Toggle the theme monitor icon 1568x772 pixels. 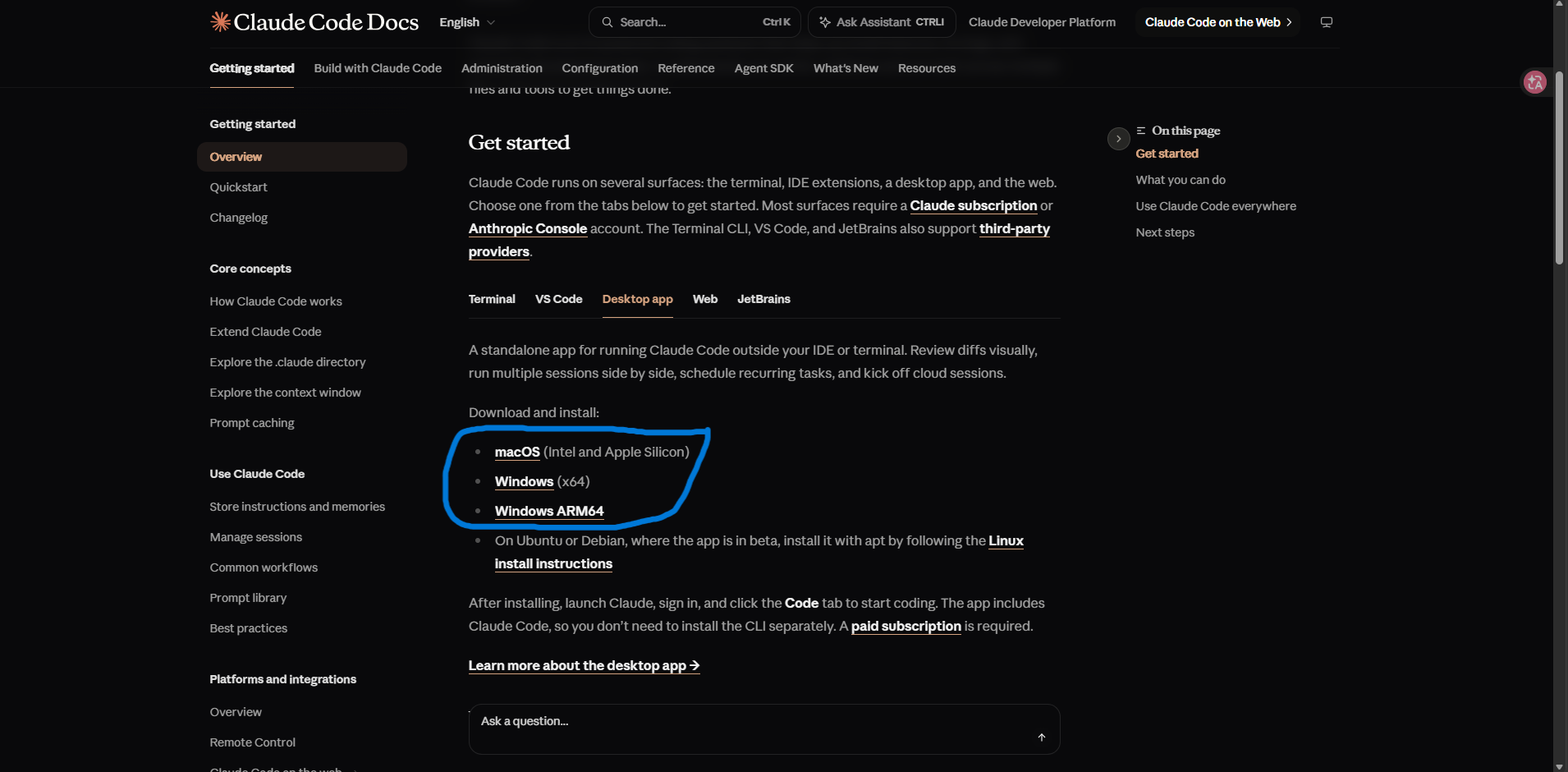click(x=1327, y=22)
